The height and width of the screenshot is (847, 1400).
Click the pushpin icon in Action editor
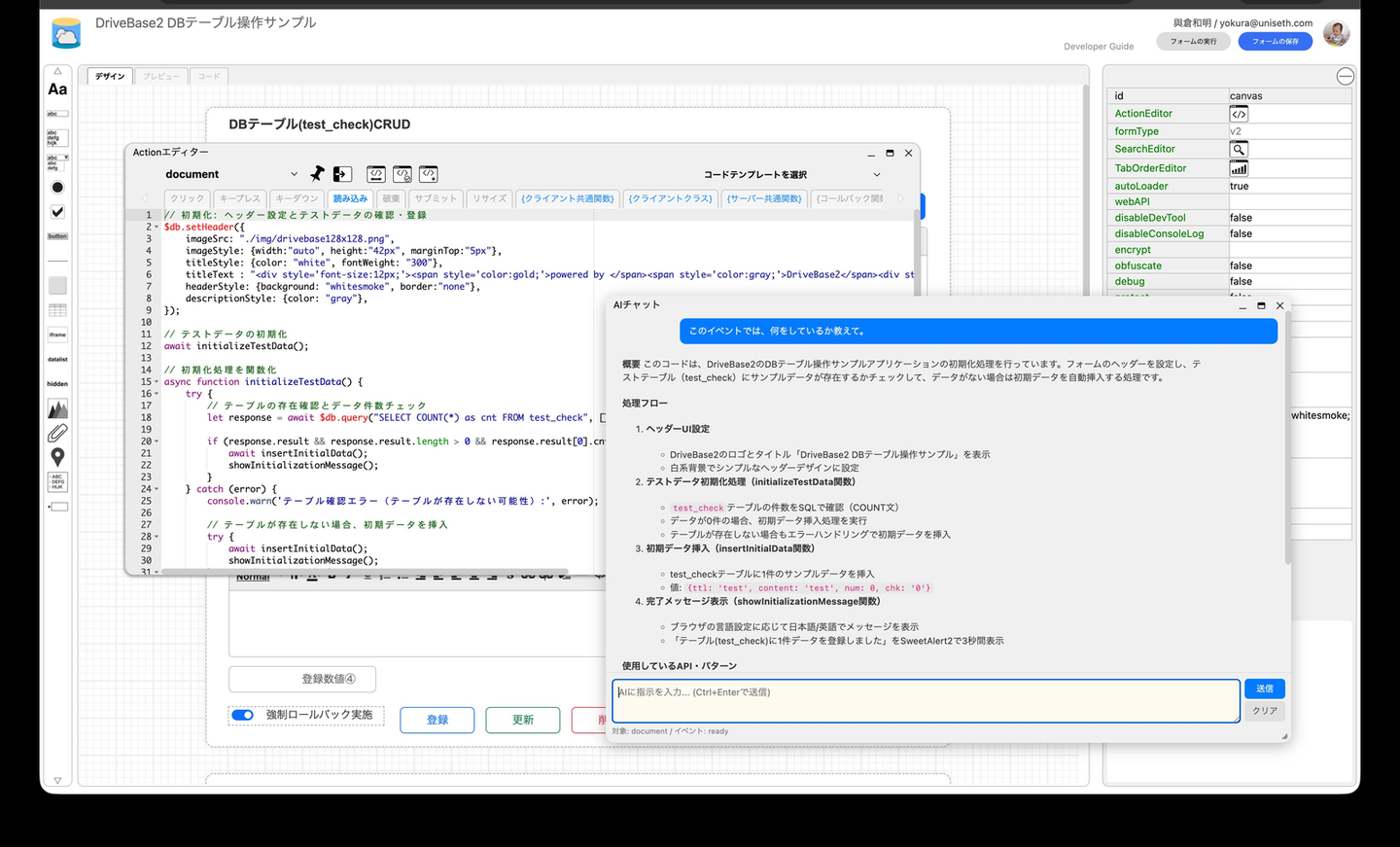(317, 174)
